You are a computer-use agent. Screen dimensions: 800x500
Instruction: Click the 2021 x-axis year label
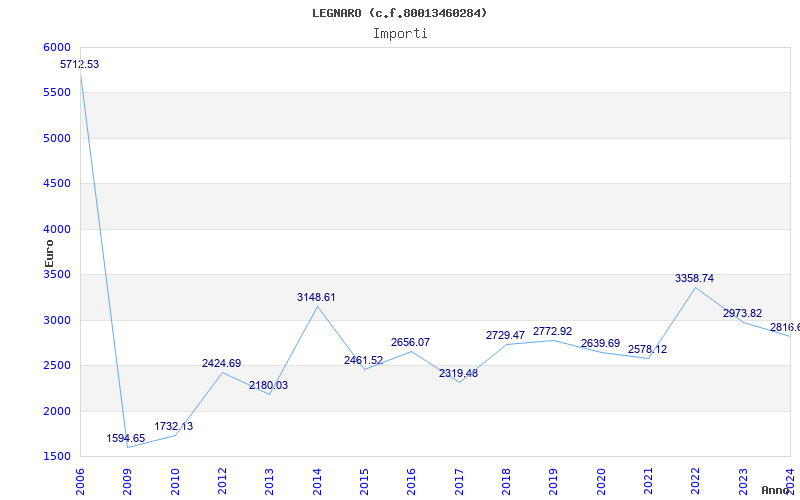point(648,482)
